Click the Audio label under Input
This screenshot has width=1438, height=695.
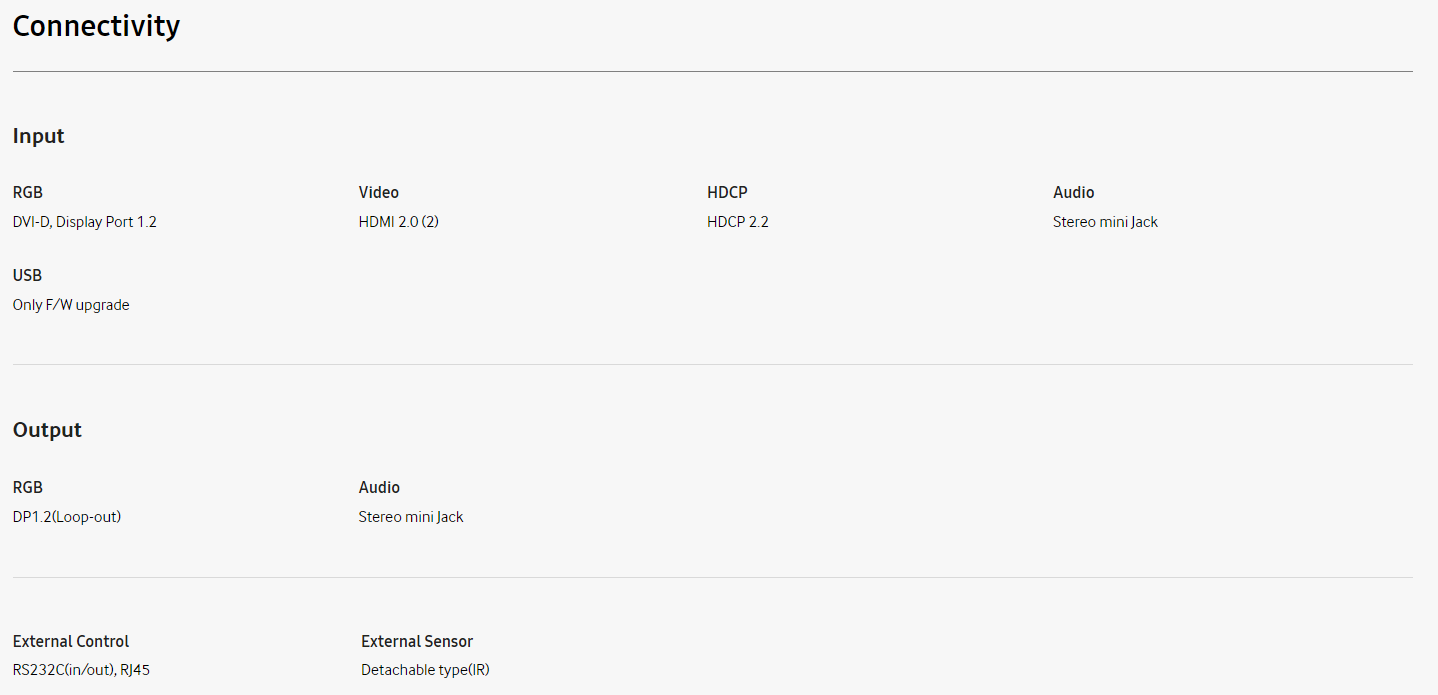[1074, 192]
